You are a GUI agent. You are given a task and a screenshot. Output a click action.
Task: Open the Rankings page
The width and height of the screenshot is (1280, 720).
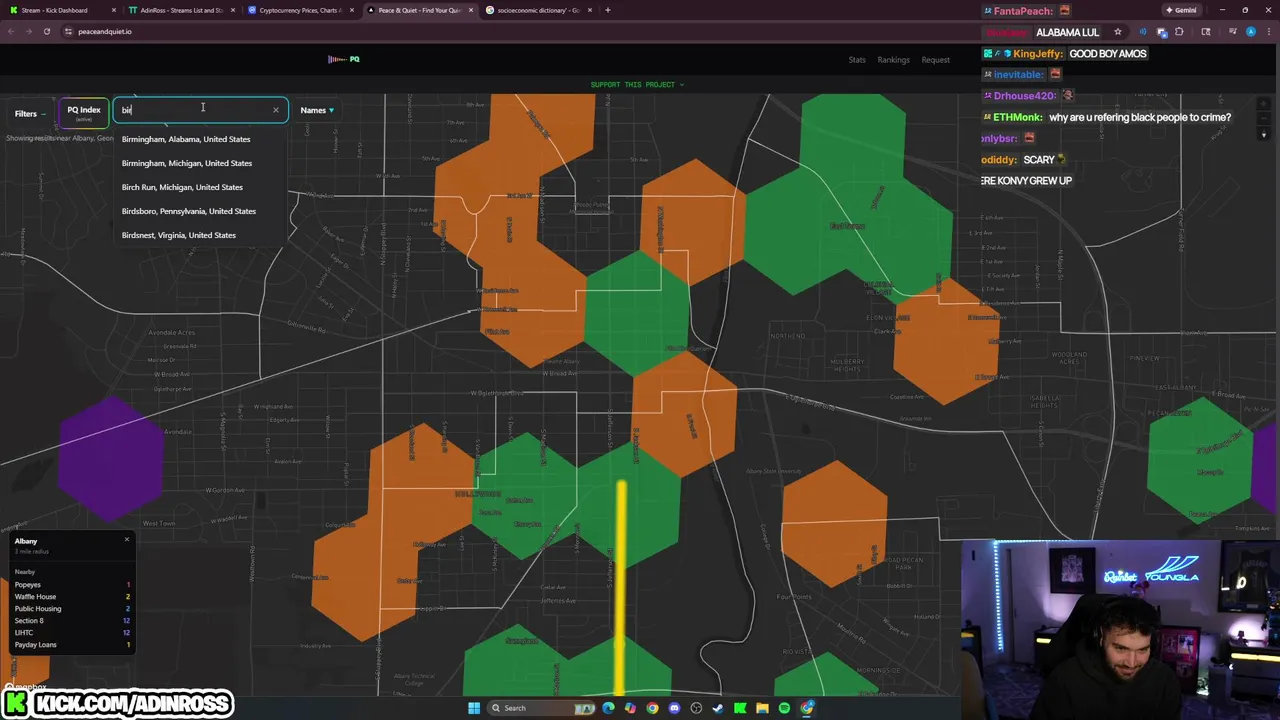click(894, 60)
